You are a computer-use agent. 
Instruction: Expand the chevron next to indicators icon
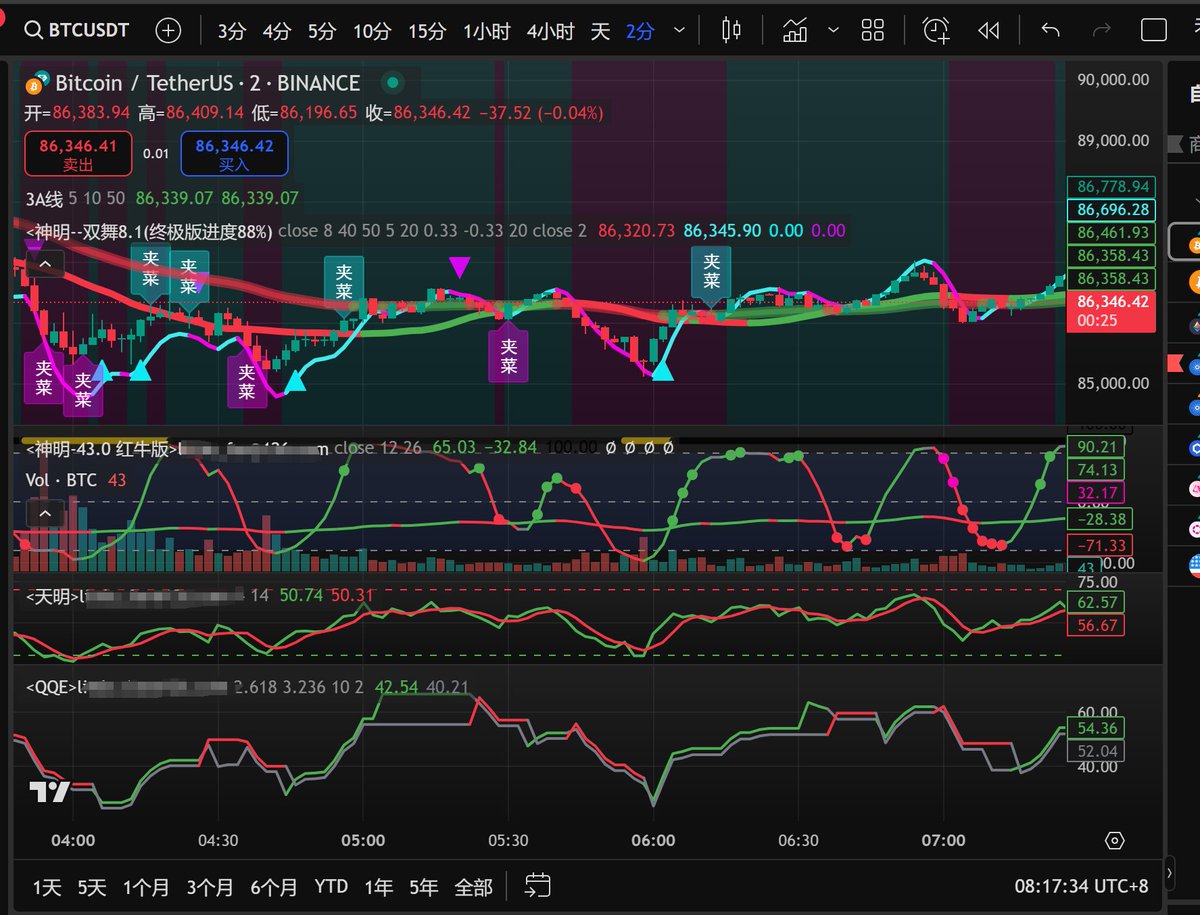[833, 30]
